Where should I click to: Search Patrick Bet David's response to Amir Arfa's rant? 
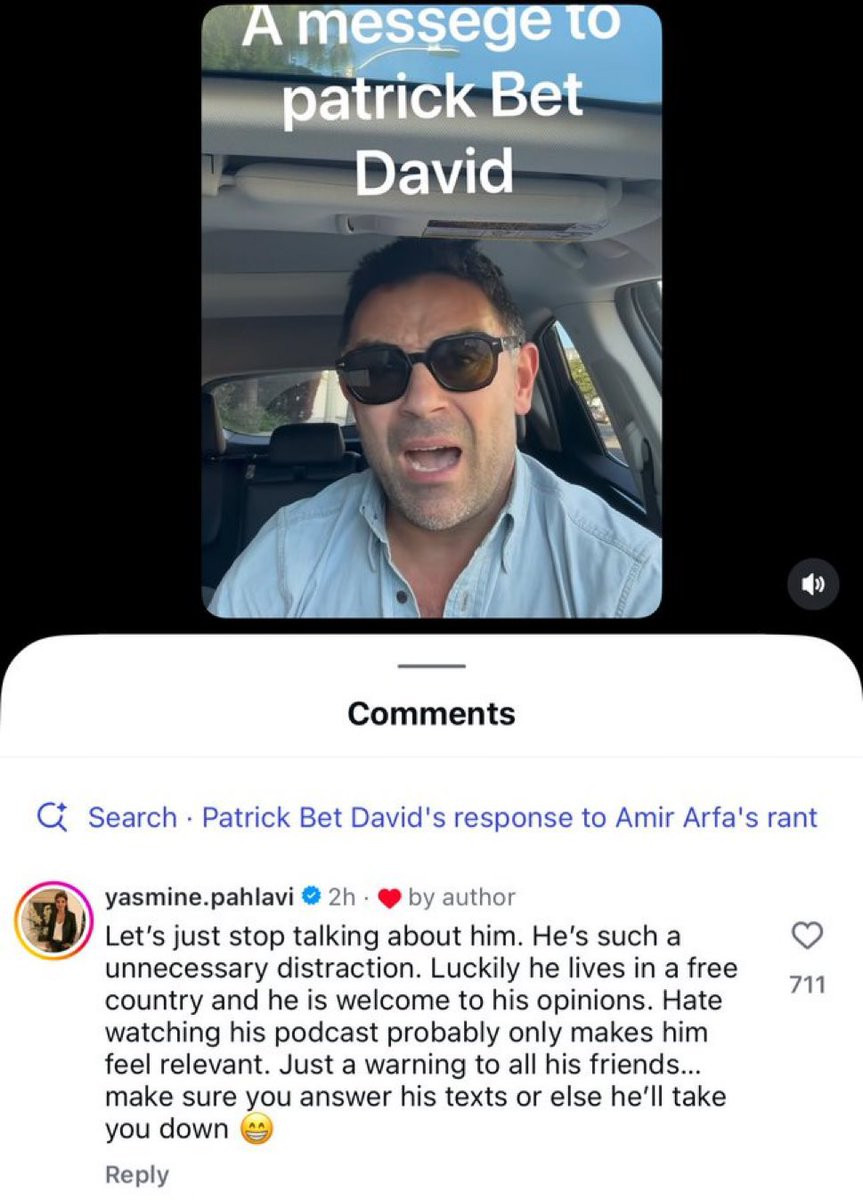429,817
